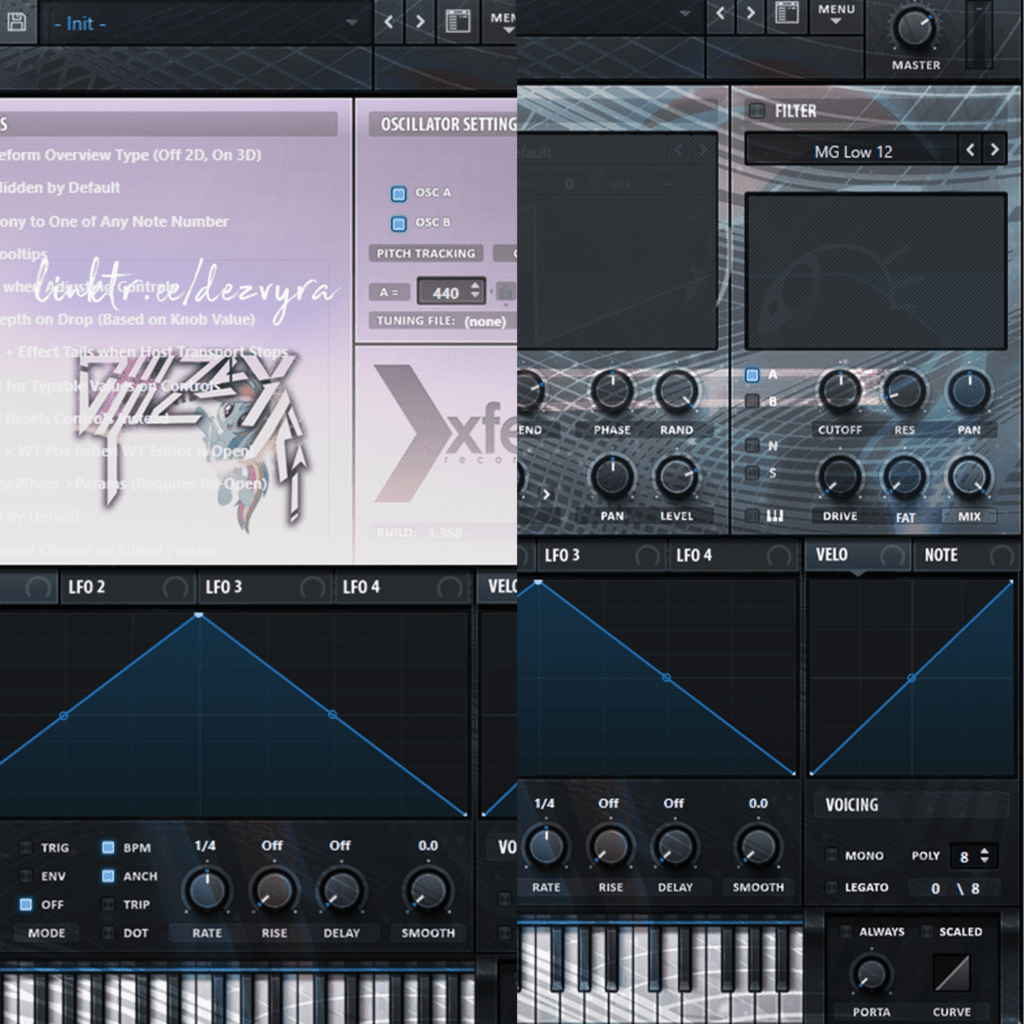This screenshot has width=1024, height=1024.
Task: Select next filter type with right arrow
Action: (x=993, y=151)
